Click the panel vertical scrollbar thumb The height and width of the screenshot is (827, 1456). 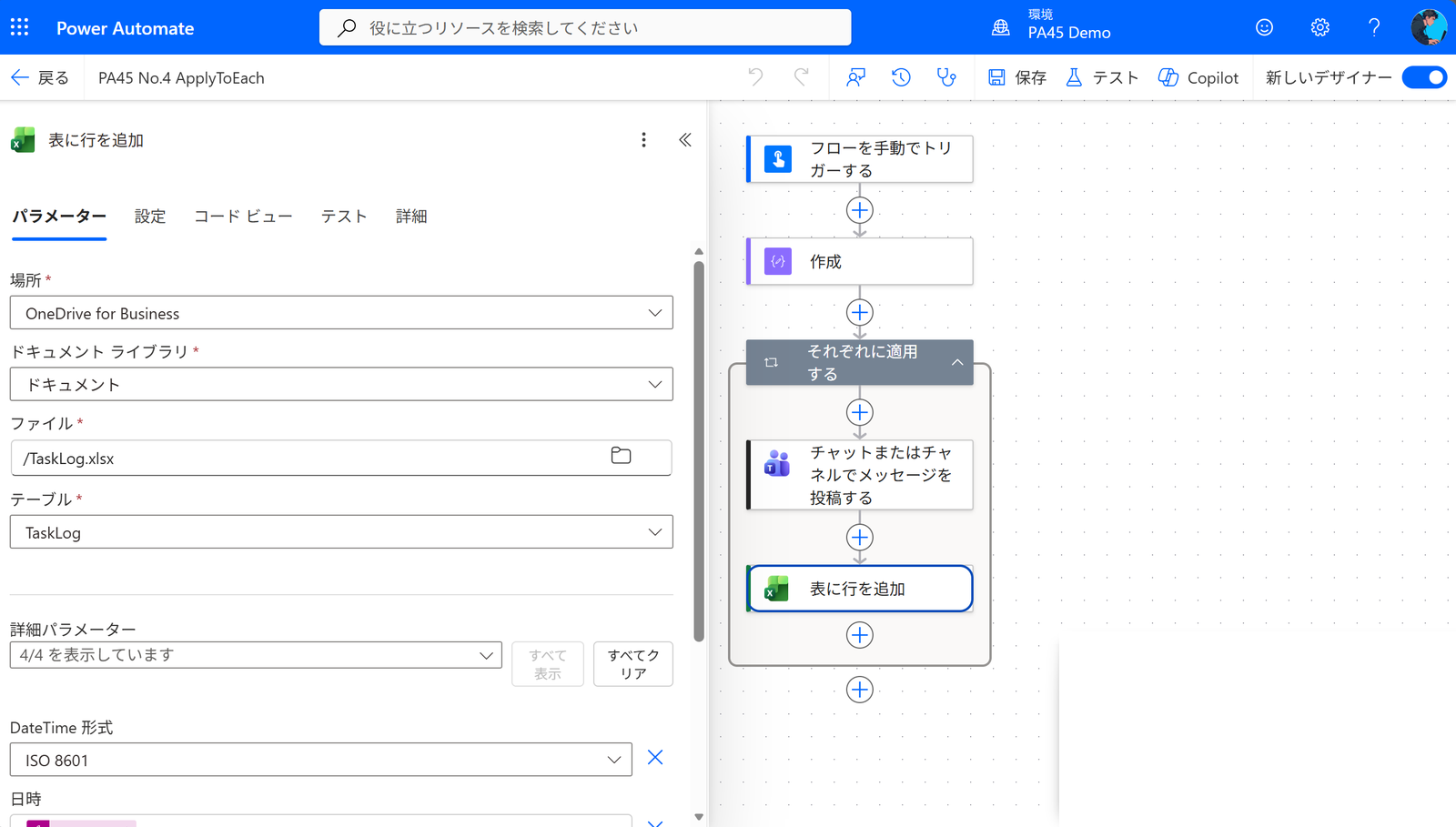[x=699, y=451]
